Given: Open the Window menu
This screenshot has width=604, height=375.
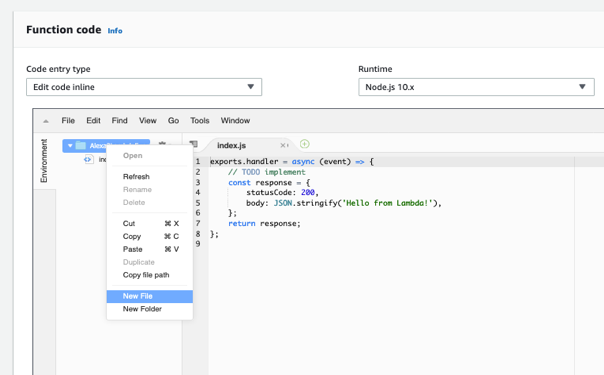Looking at the screenshot, I should 235,121.
